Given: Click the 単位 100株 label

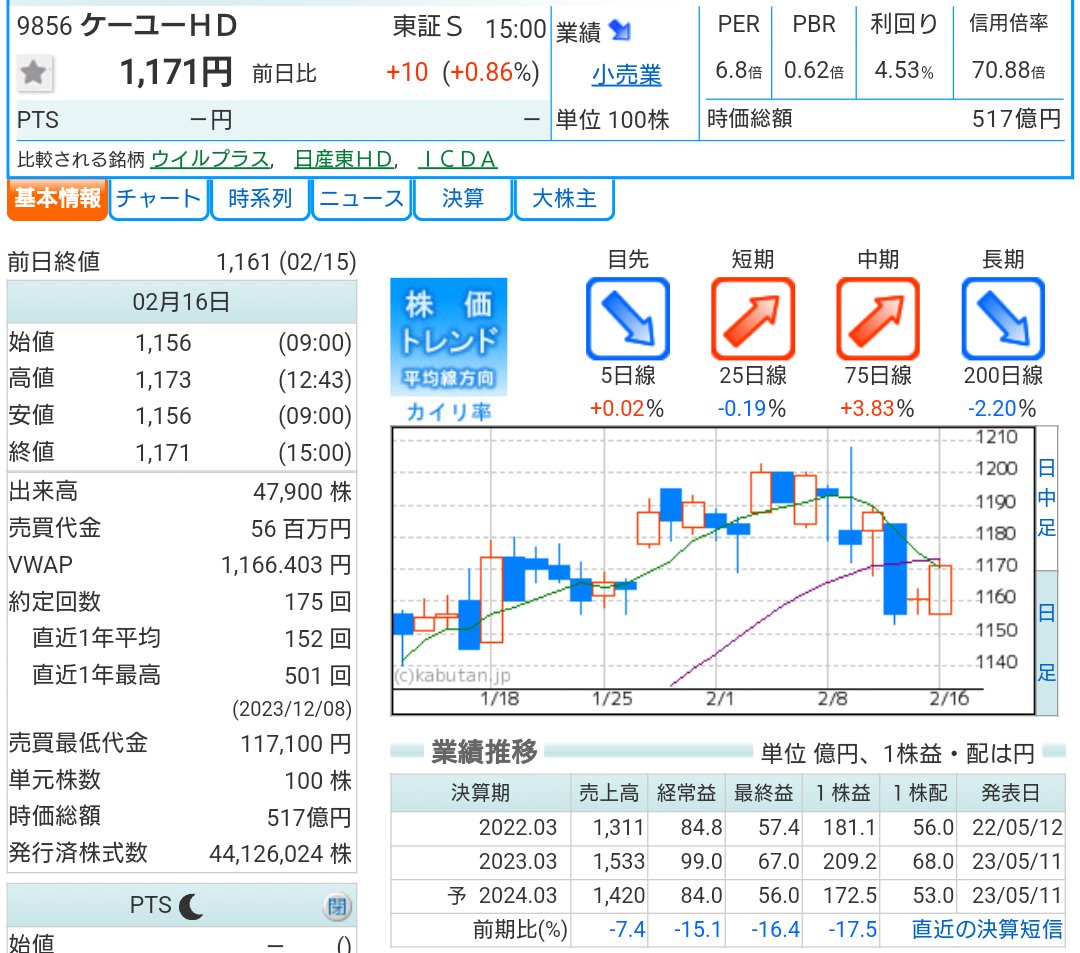Looking at the screenshot, I should point(612,120).
